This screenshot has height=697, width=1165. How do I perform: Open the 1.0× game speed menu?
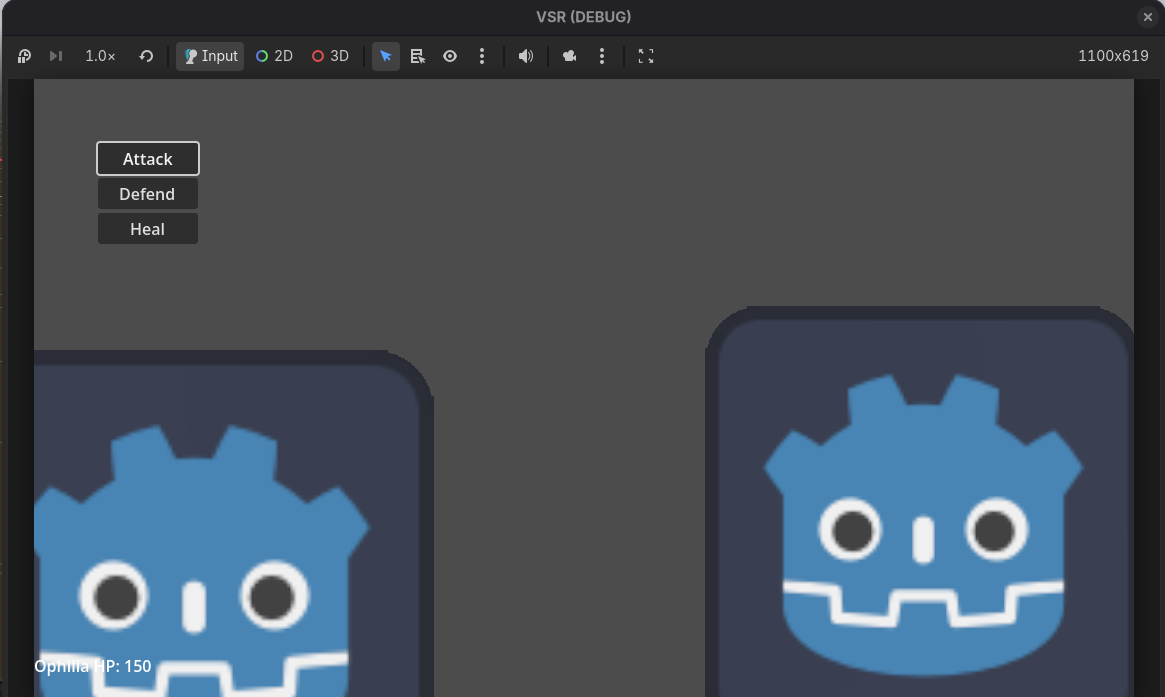click(100, 56)
